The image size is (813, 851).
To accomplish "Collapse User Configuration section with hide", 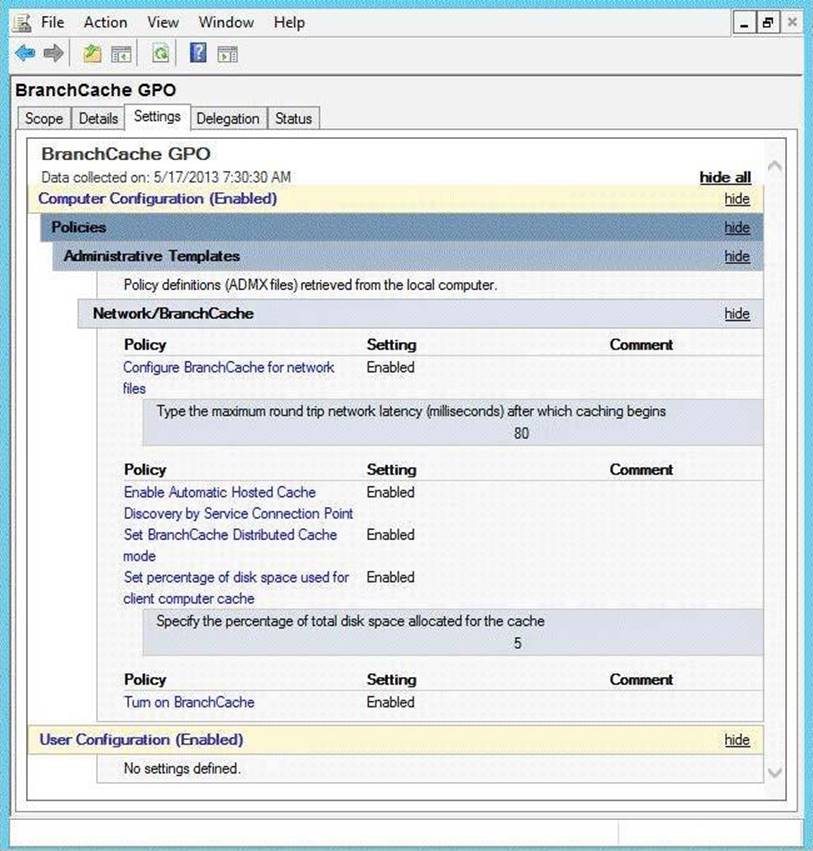I will 737,740.
